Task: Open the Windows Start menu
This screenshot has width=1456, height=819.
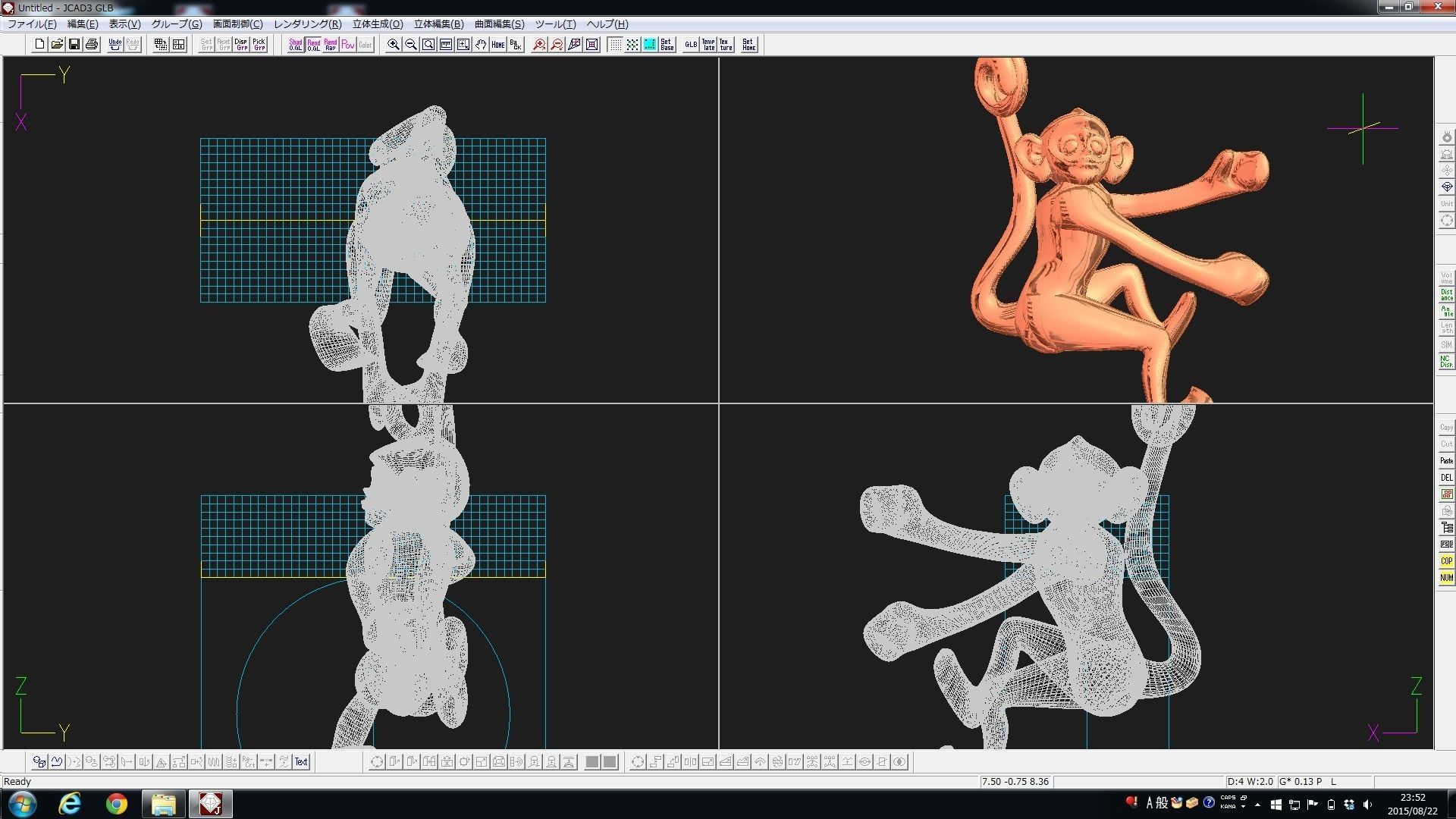Action: click(22, 804)
